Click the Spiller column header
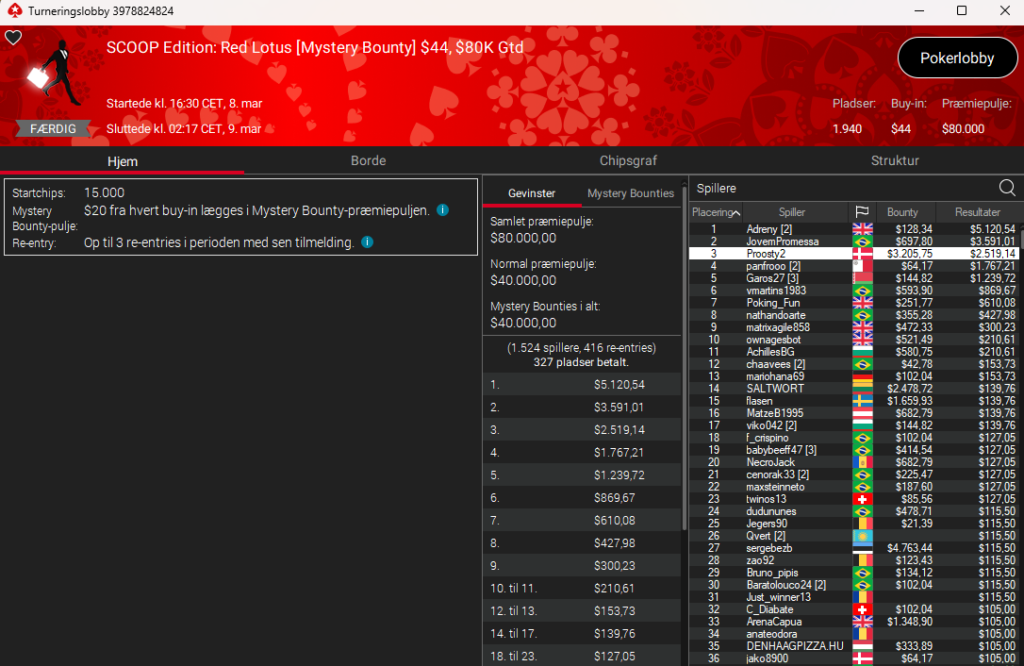Screen dimensions: 1024x666 791,212
